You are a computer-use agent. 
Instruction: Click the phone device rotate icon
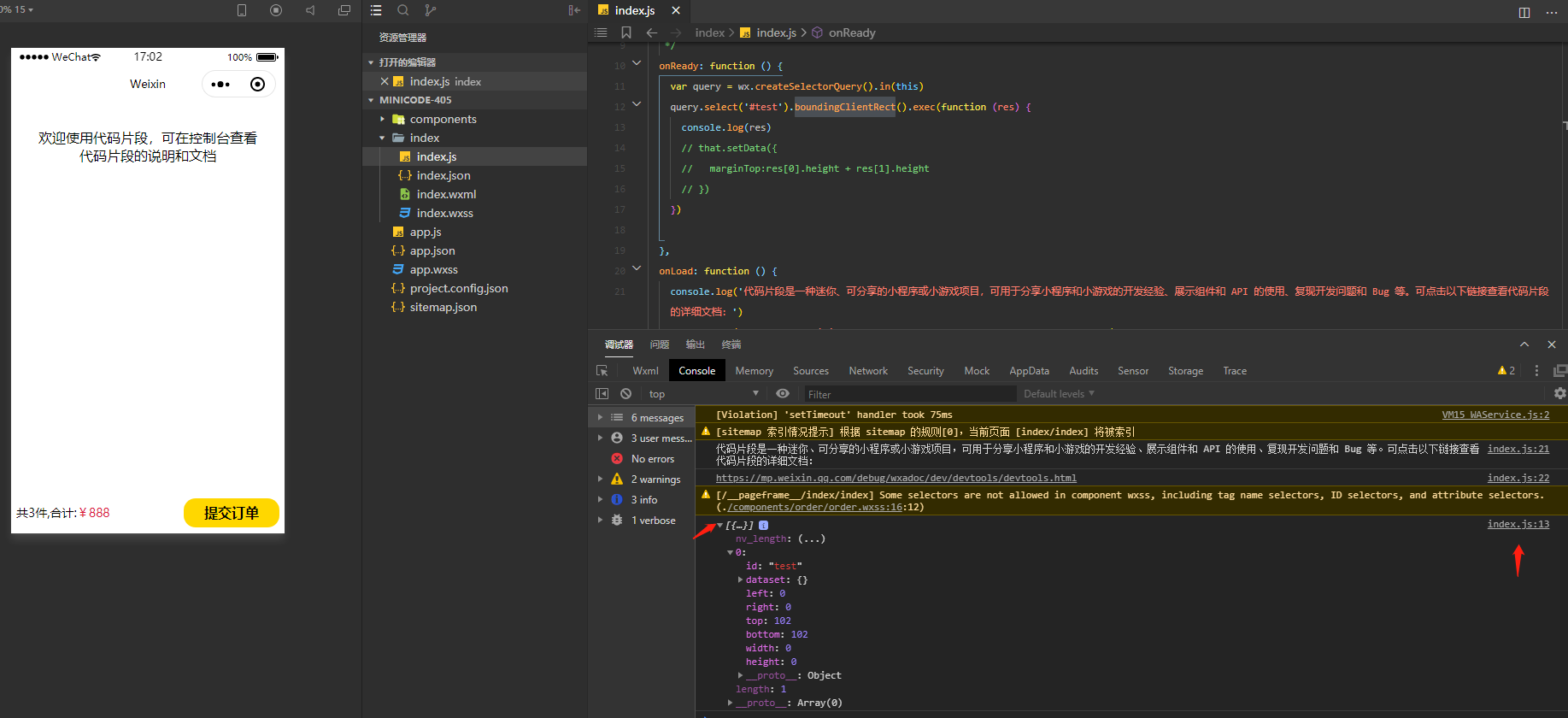(x=242, y=10)
